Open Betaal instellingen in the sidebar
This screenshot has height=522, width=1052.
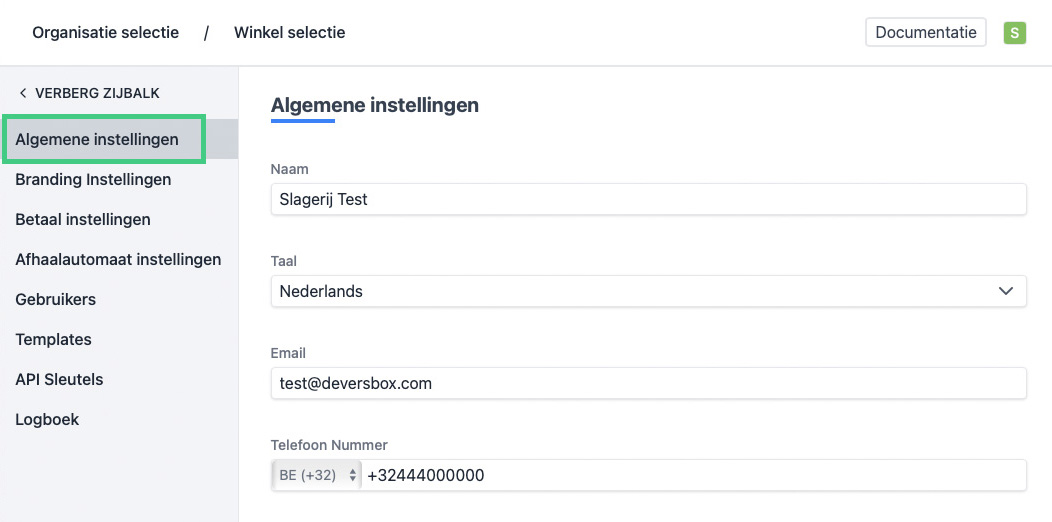(x=83, y=219)
